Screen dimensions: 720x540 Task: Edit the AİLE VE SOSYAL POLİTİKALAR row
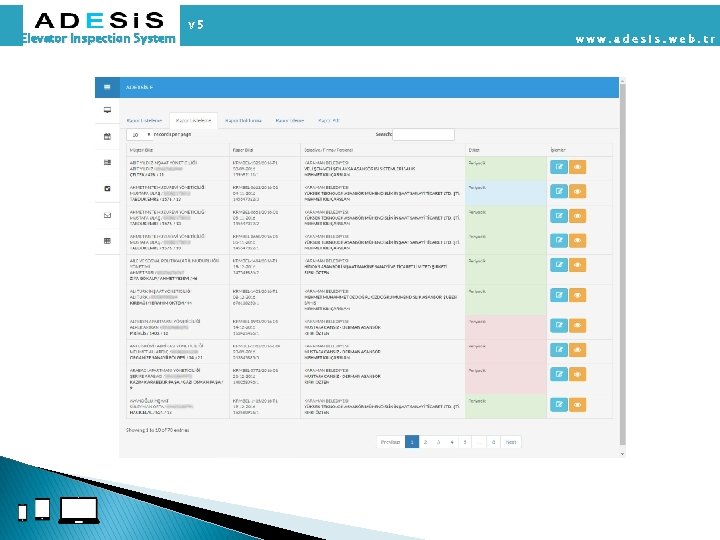(559, 265)
